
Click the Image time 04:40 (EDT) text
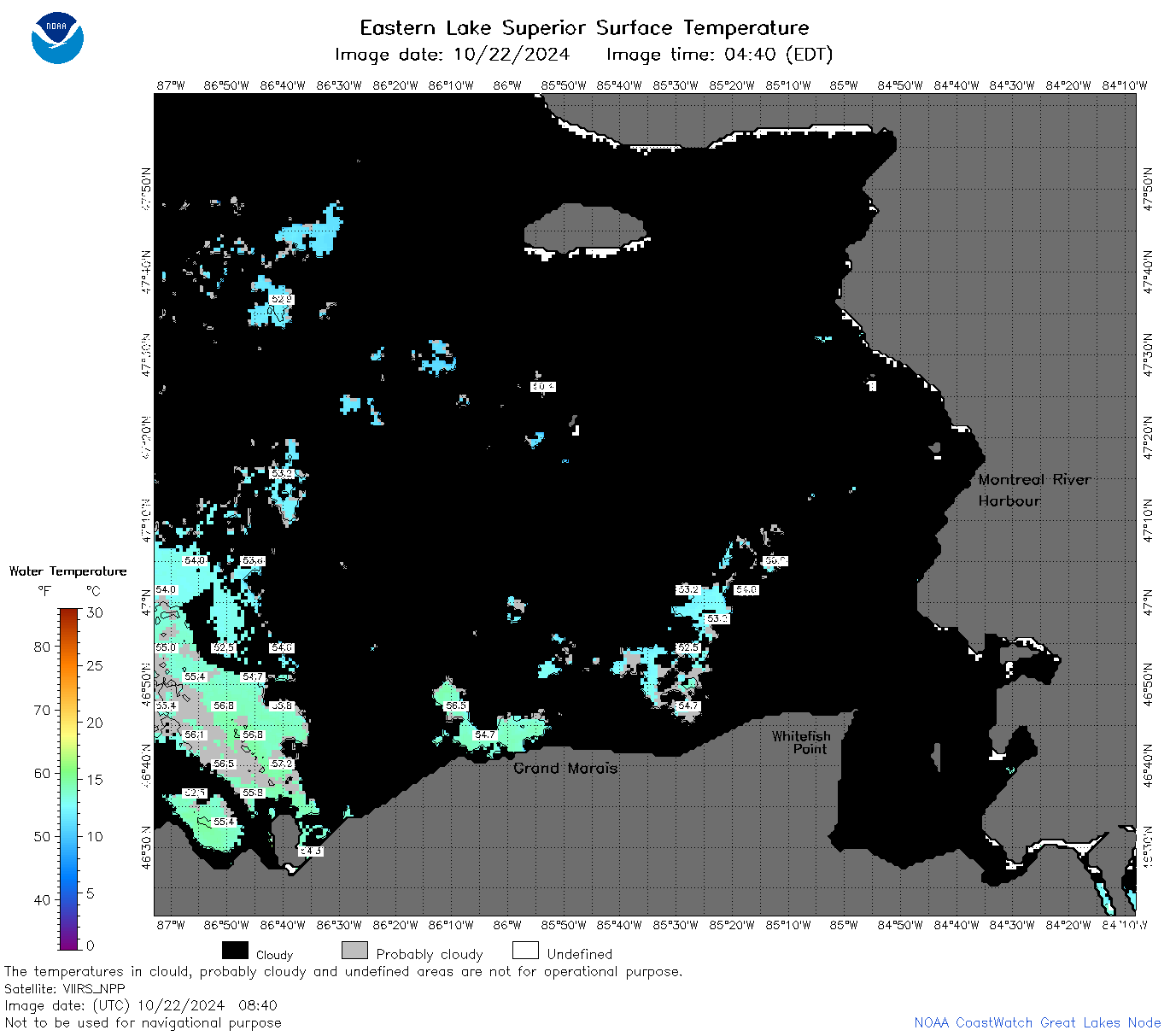click(719, 55)
